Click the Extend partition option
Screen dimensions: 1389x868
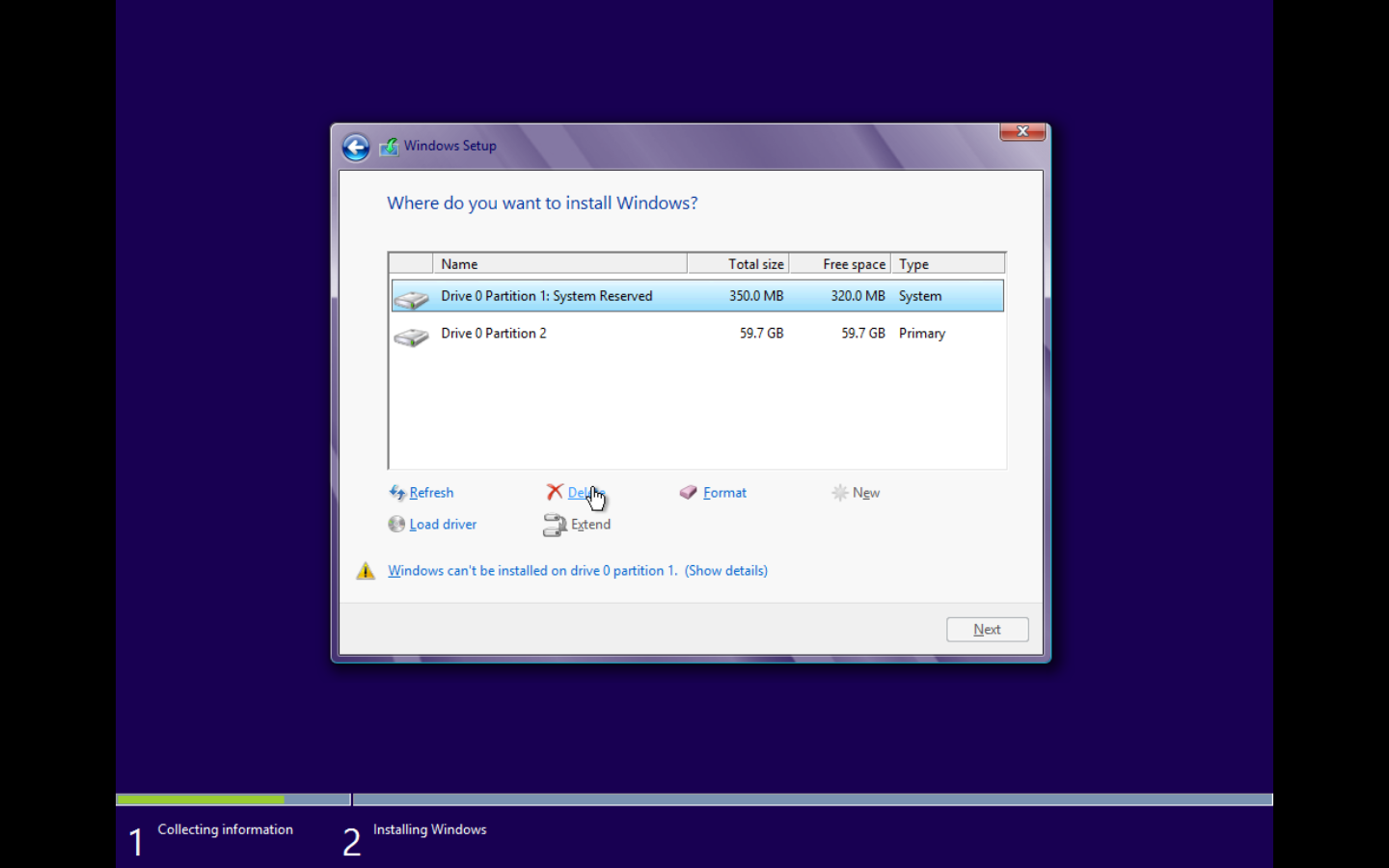pyautogui.click(x=590, y=525)
